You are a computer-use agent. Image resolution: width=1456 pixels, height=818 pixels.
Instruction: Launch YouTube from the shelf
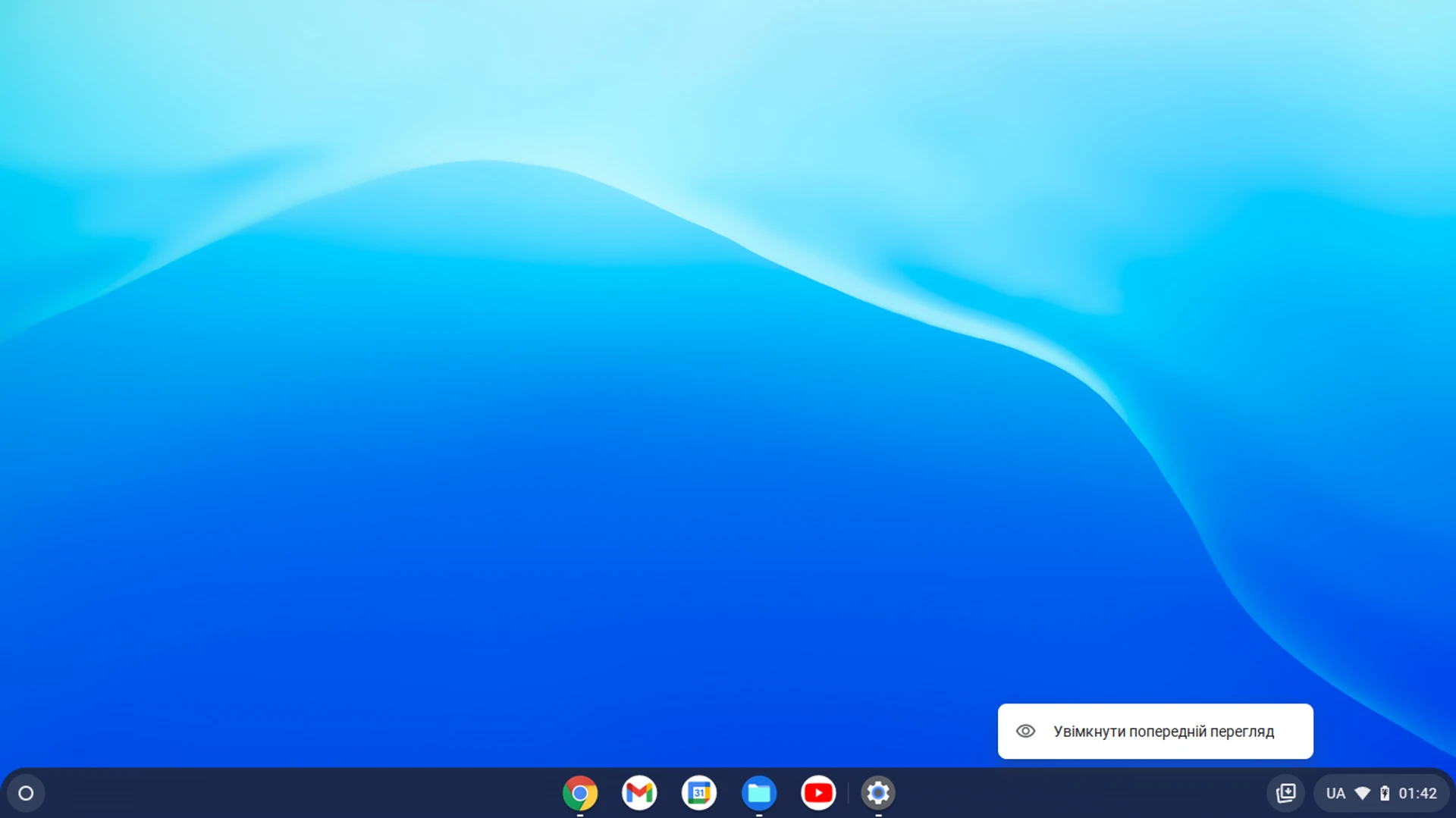818,792
